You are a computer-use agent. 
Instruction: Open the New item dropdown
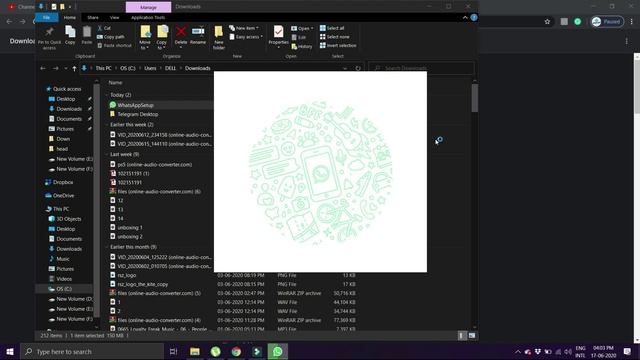tap(244, 28)
